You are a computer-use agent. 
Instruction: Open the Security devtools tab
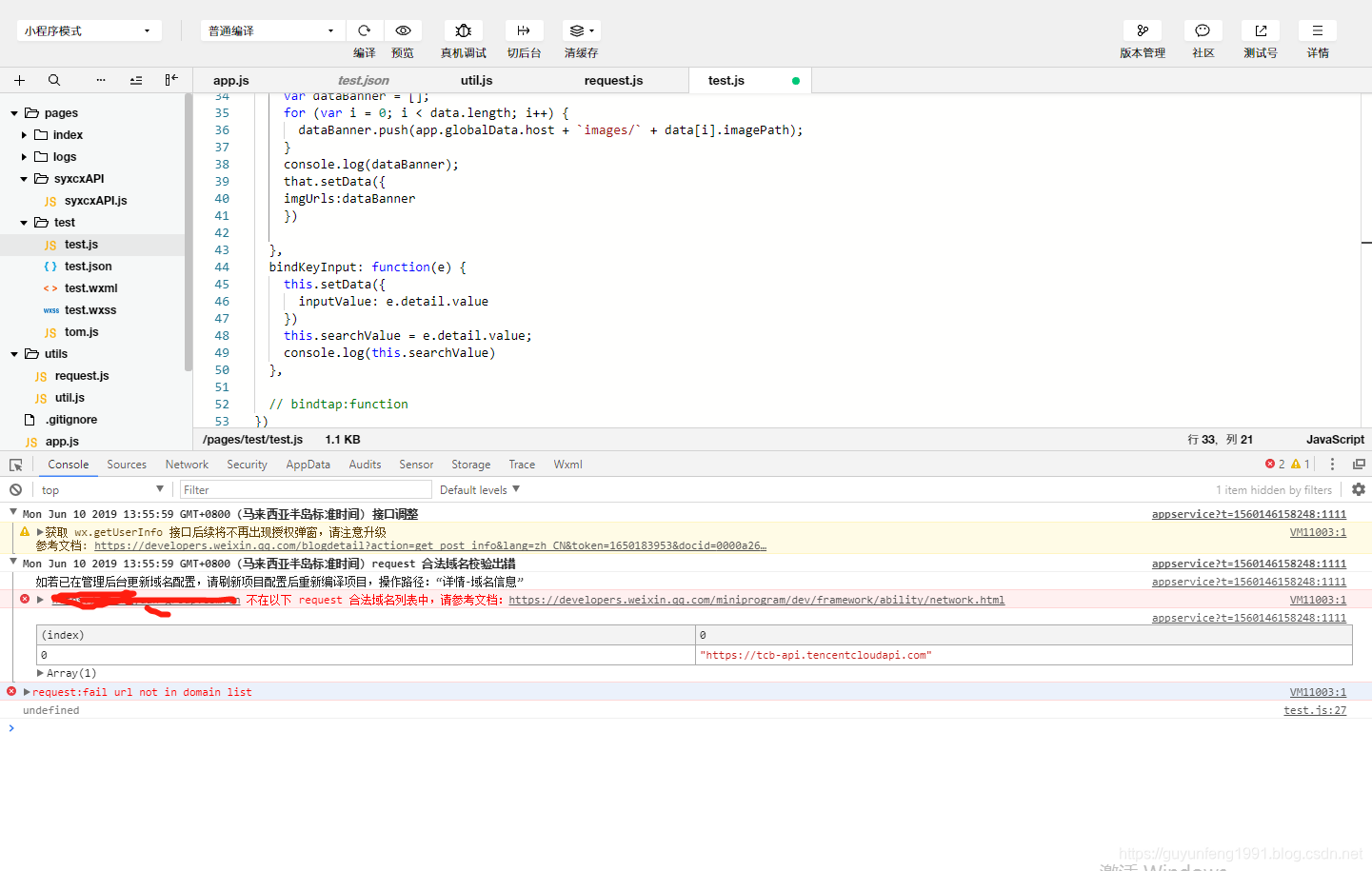(247, 465)
